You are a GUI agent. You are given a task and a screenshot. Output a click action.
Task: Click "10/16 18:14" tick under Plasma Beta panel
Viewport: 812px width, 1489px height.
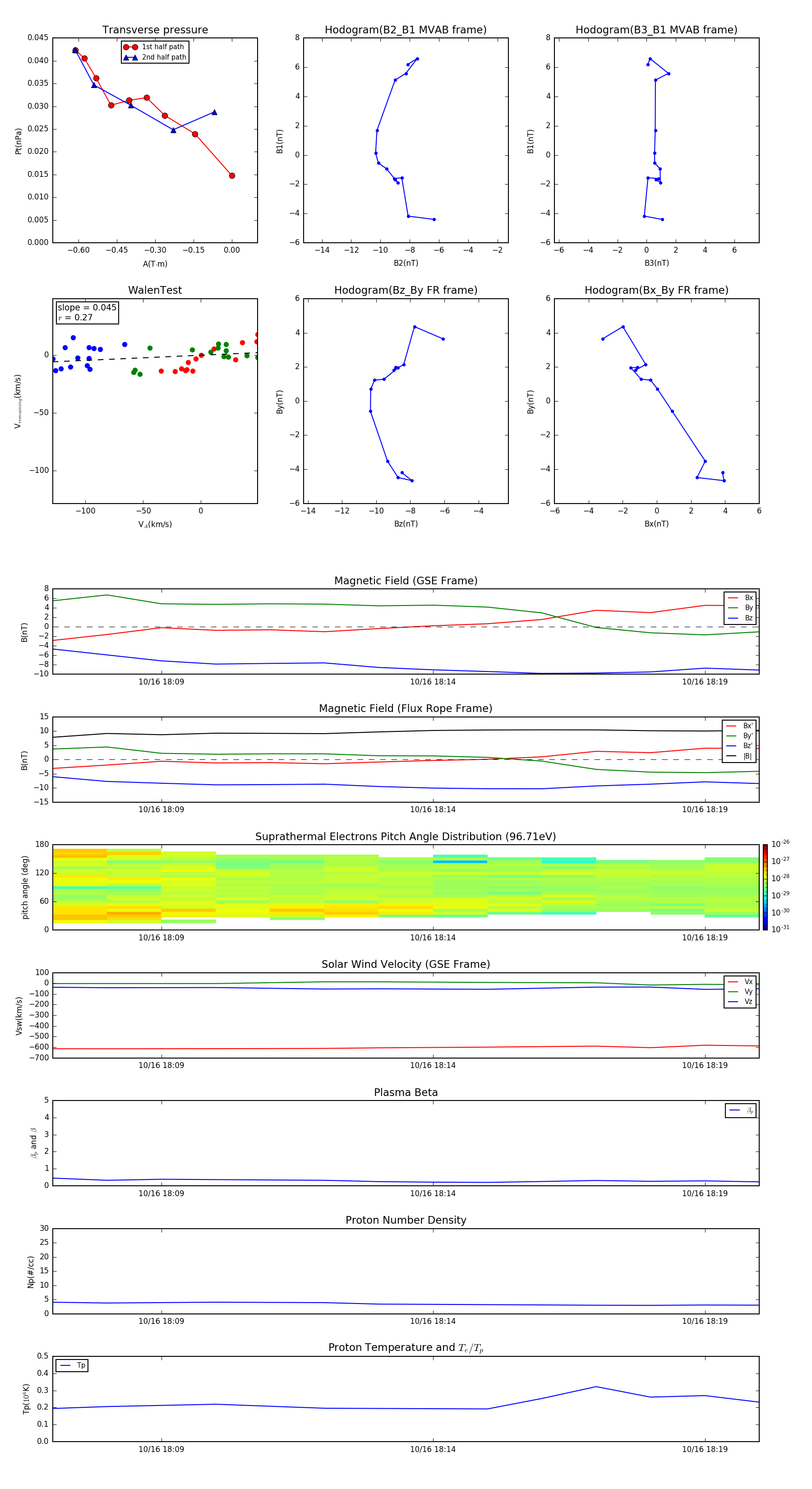point(433,1193)
